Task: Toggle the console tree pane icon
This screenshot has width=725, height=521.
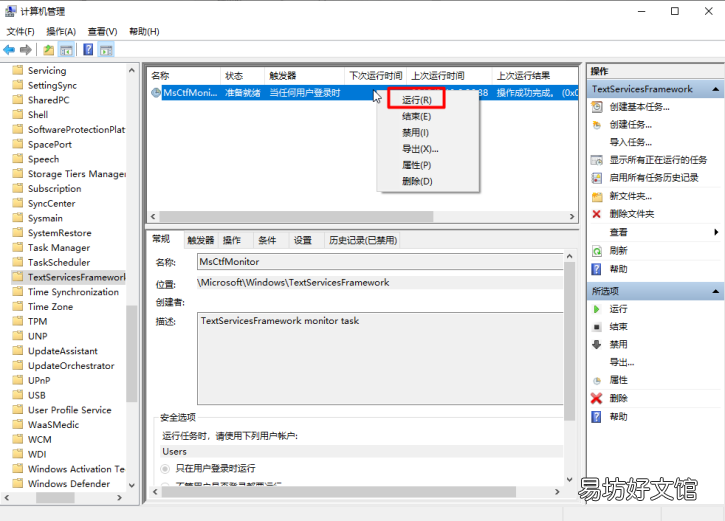Action: click(66, 50)
